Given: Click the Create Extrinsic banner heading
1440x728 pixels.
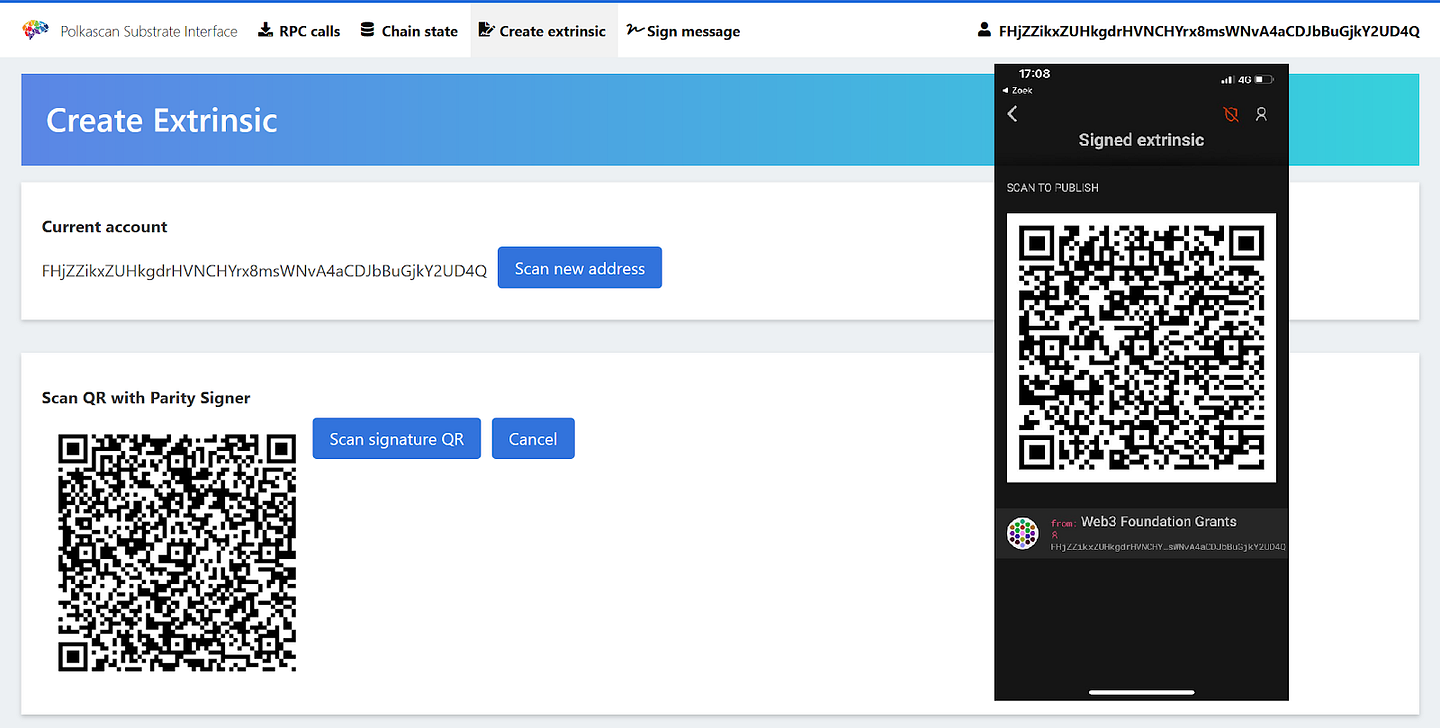Looking at the screenshot, I should click(x=162, y=120).
